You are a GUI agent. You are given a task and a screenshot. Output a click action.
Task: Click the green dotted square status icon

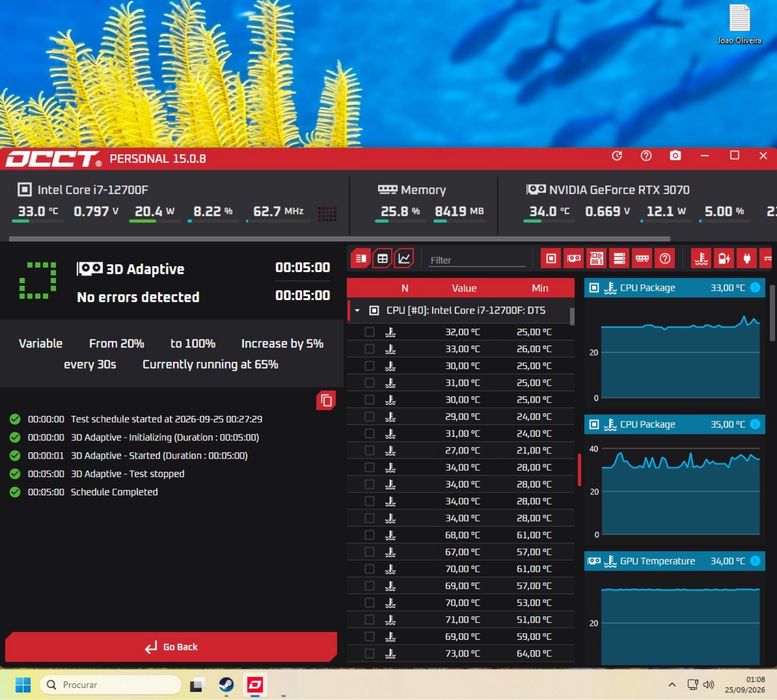pyautogui.click(x=38, y=281)
